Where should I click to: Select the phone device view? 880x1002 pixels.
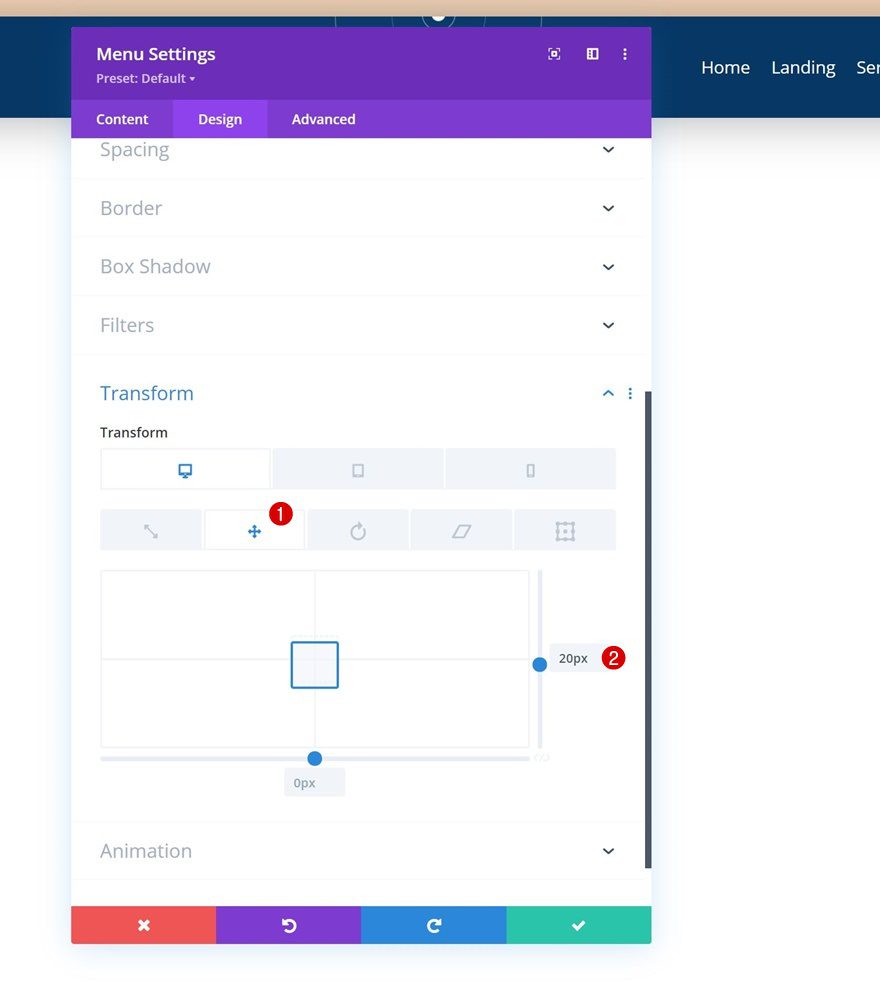click(x=530, y=470)
